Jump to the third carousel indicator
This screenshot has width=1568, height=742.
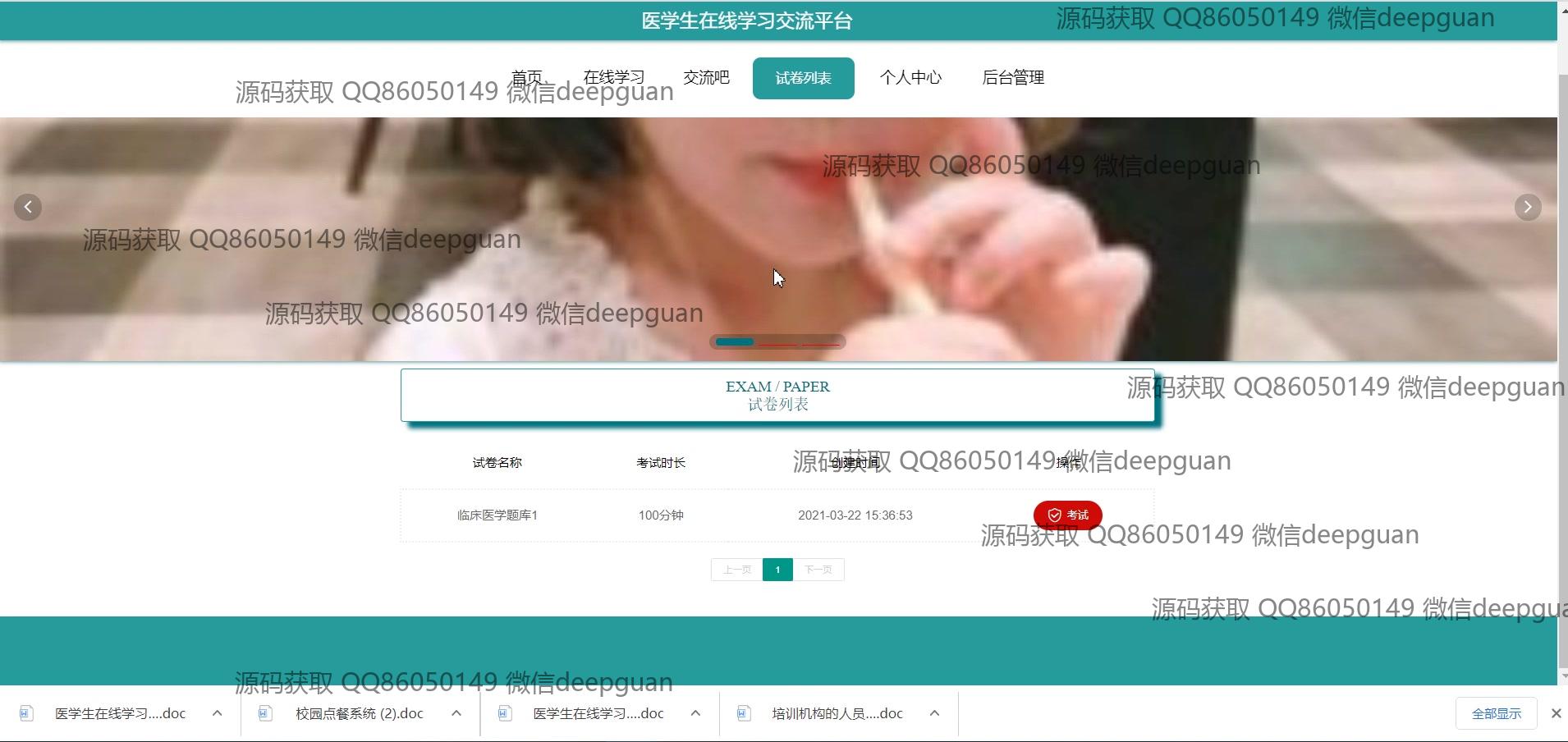[821, 342]
